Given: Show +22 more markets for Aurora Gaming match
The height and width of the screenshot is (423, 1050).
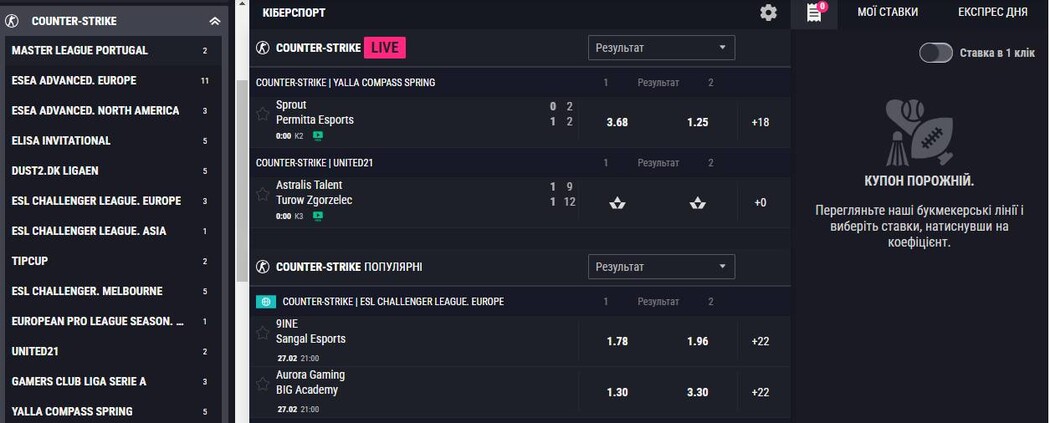Looking at the screenshot, I should click(760, 392).
